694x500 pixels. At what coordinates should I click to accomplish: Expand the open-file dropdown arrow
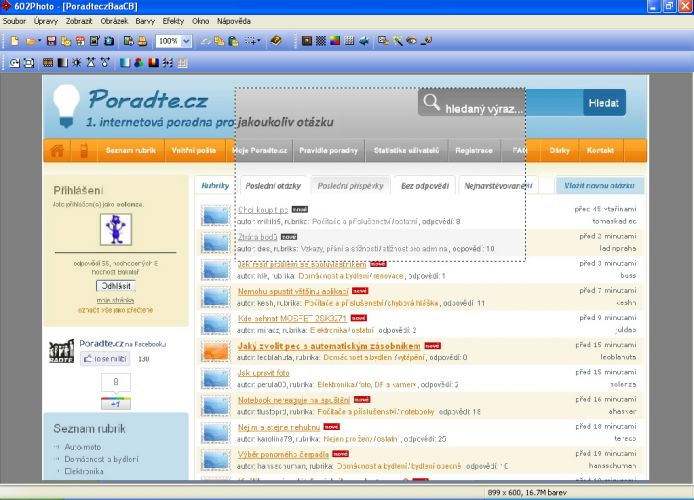coord(39,41)
